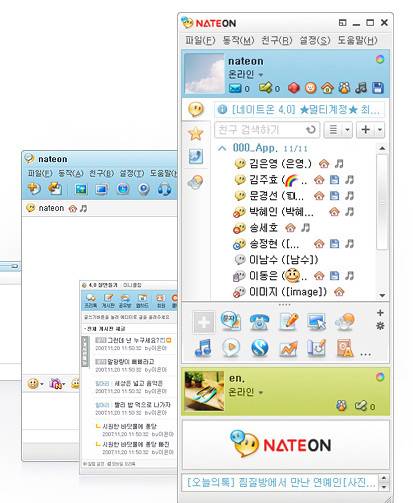Click the orange planet icon in shortcut panel
The image size is (413, 503).
click(345, 321)
